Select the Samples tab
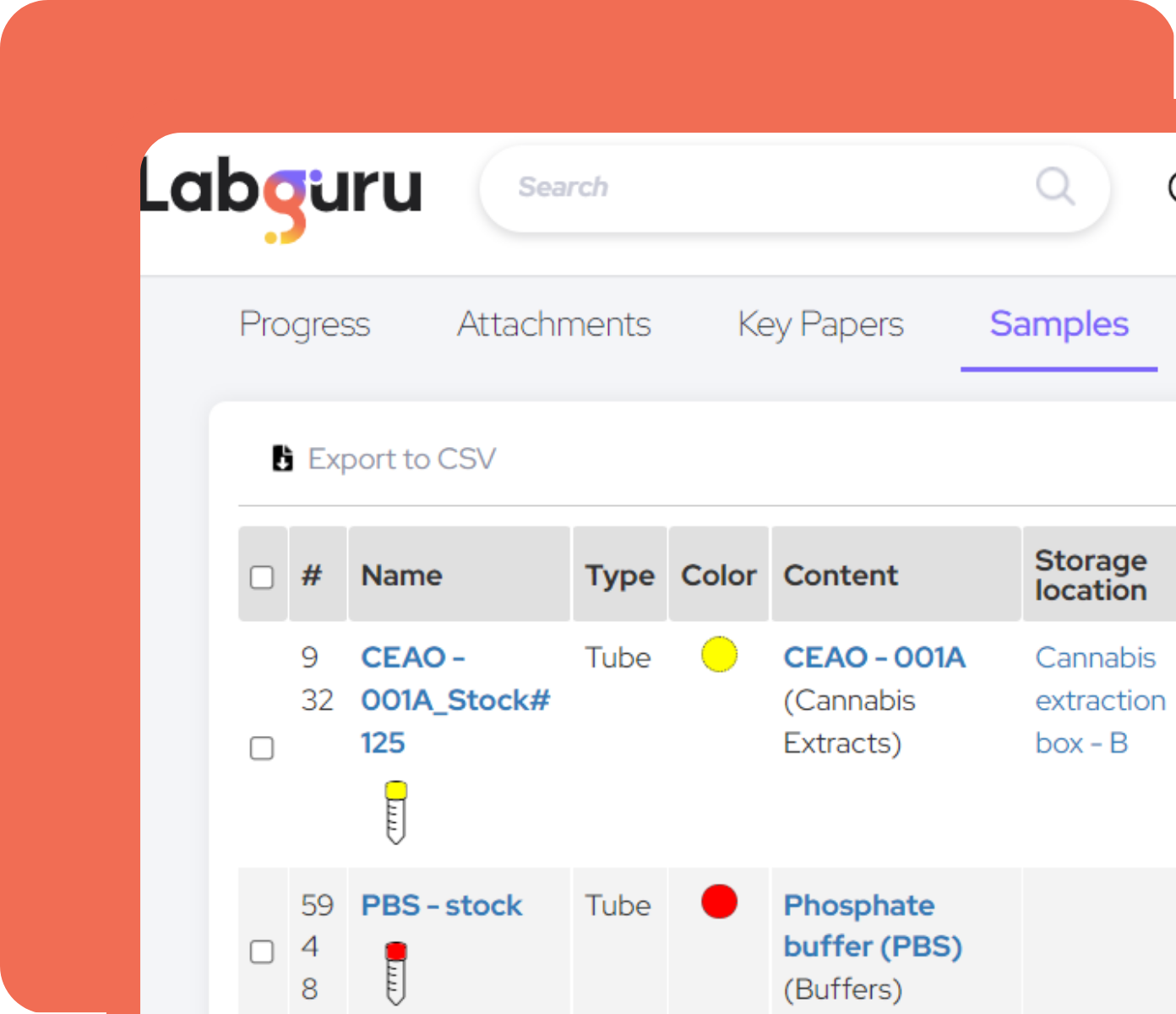Viewport: 1176px width, 1014px height. pos(1059,324)
